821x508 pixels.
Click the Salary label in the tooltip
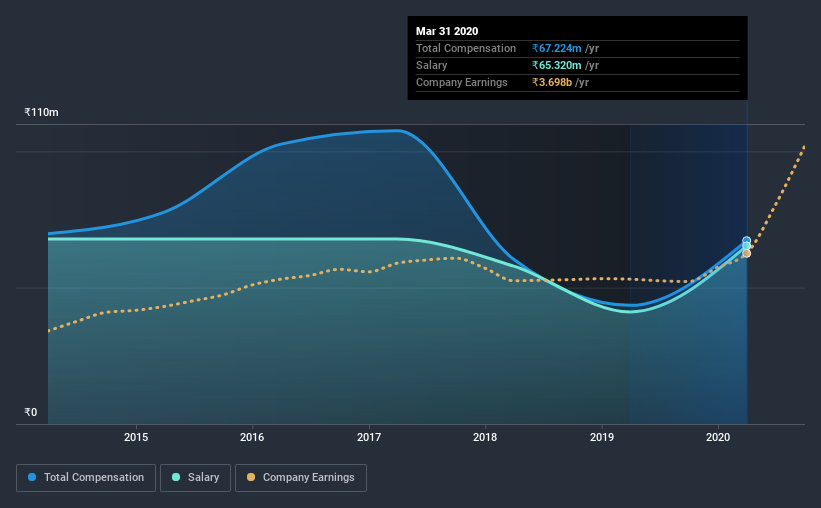pyautogui.click(x=431, y=65)
